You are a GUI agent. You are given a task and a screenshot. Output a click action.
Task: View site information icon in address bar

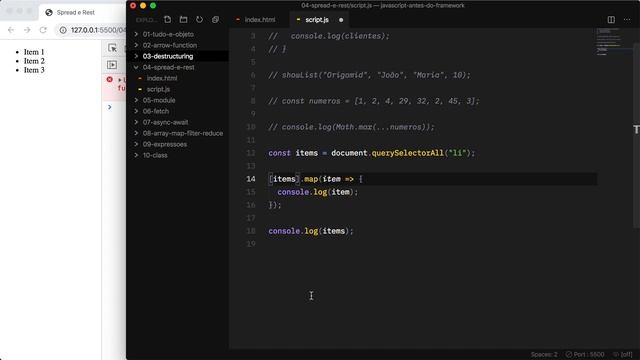click(x=63, y=30)
